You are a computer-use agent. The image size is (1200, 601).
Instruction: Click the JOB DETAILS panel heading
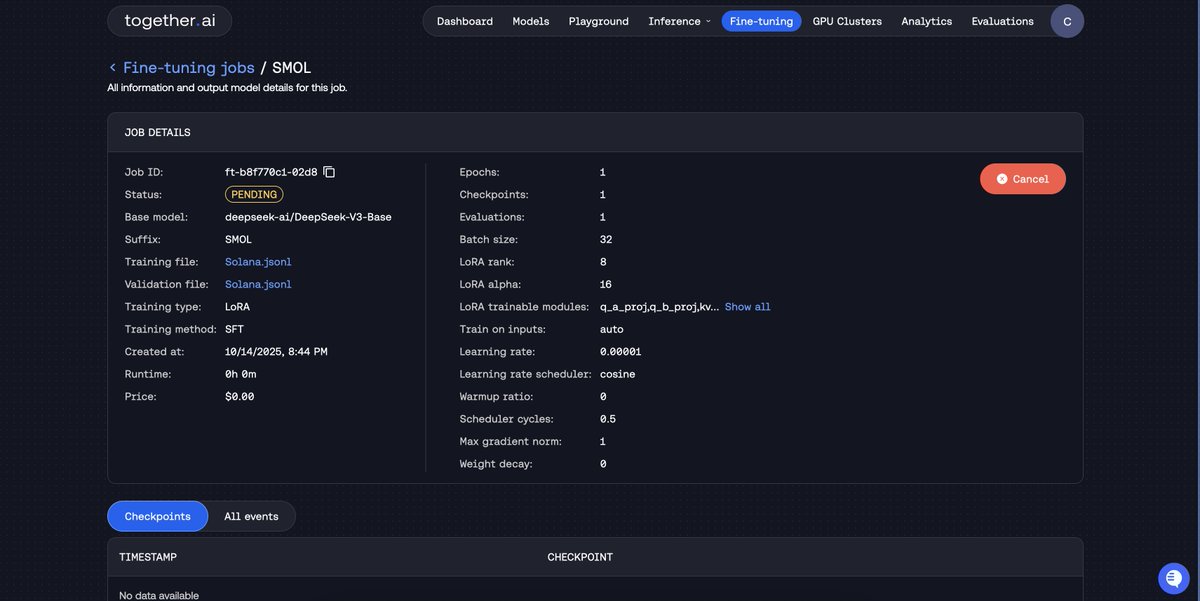(x=158, y=132)
